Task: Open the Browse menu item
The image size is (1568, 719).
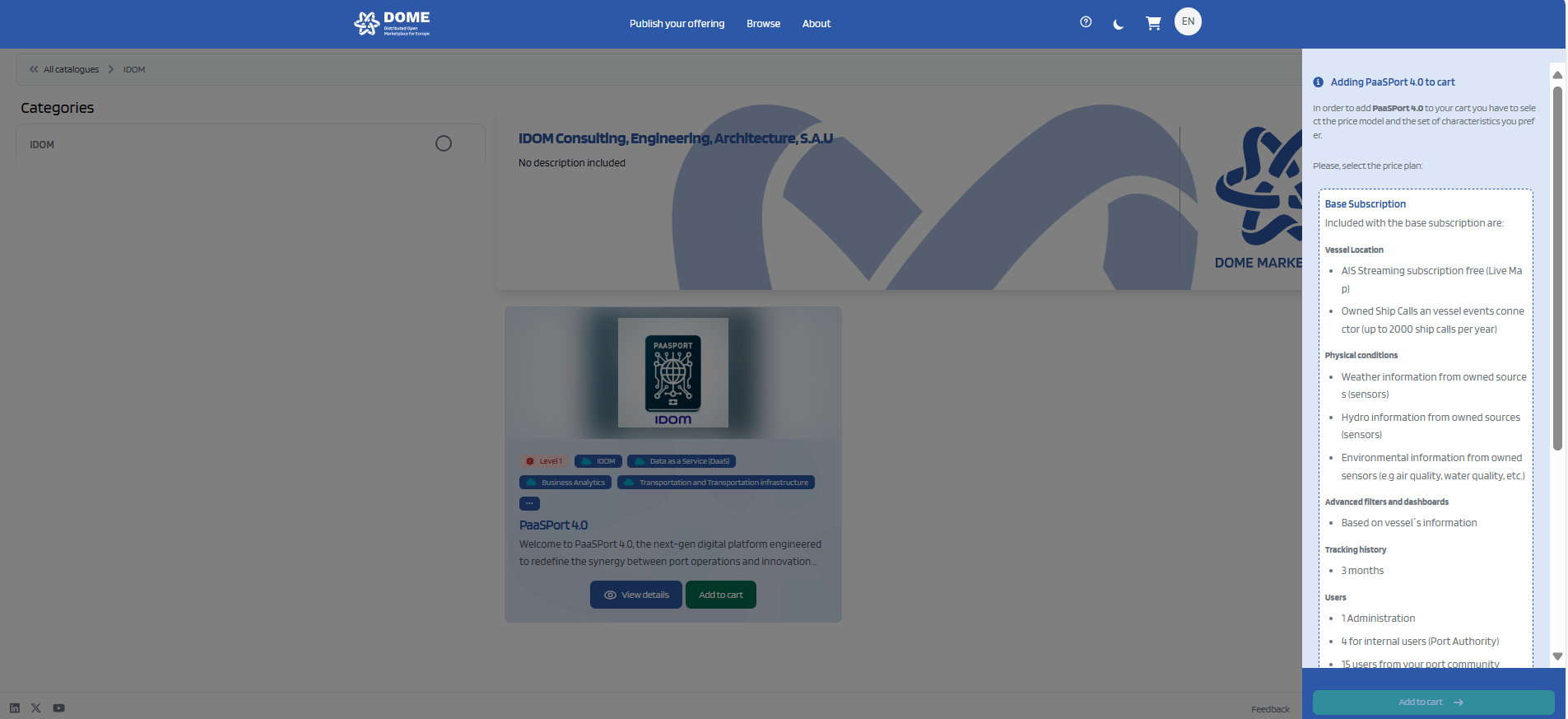Action: coord(763,24)
